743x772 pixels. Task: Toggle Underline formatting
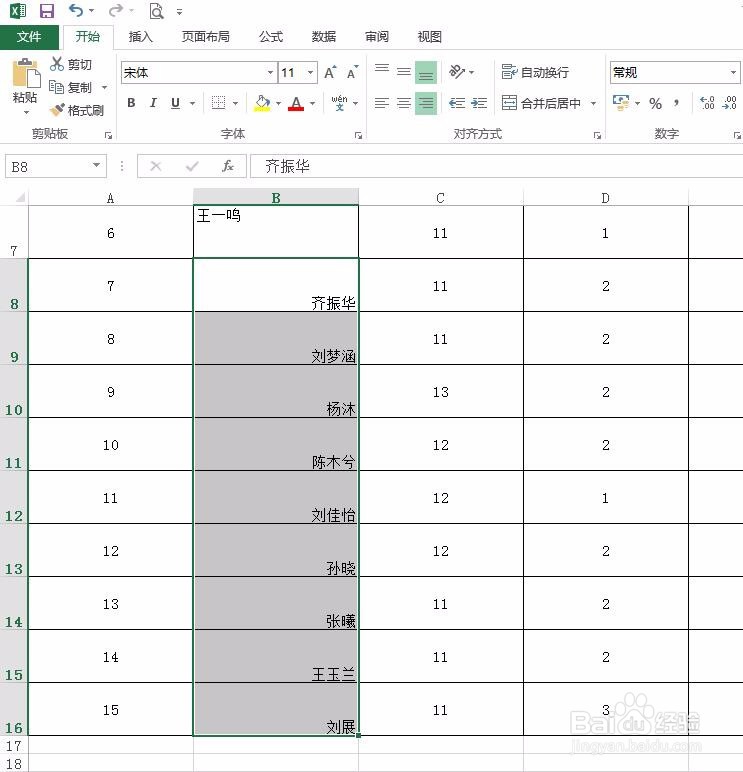point(175,103)
